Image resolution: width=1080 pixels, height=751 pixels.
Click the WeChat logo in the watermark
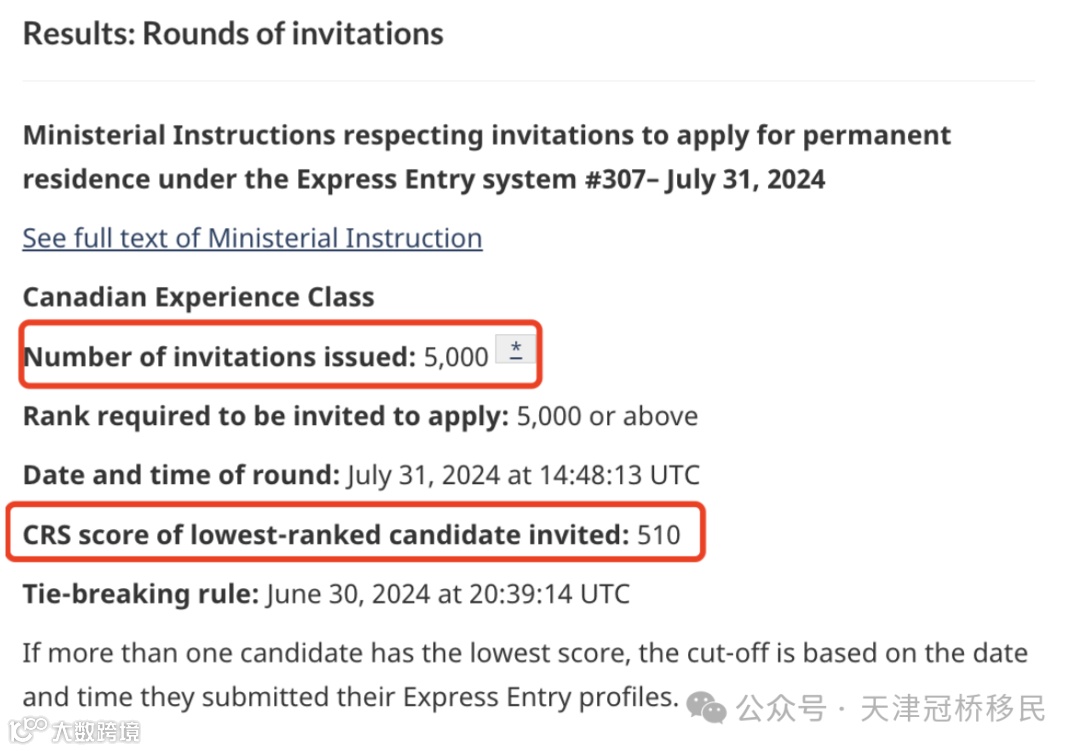click(x=712, y=709)
